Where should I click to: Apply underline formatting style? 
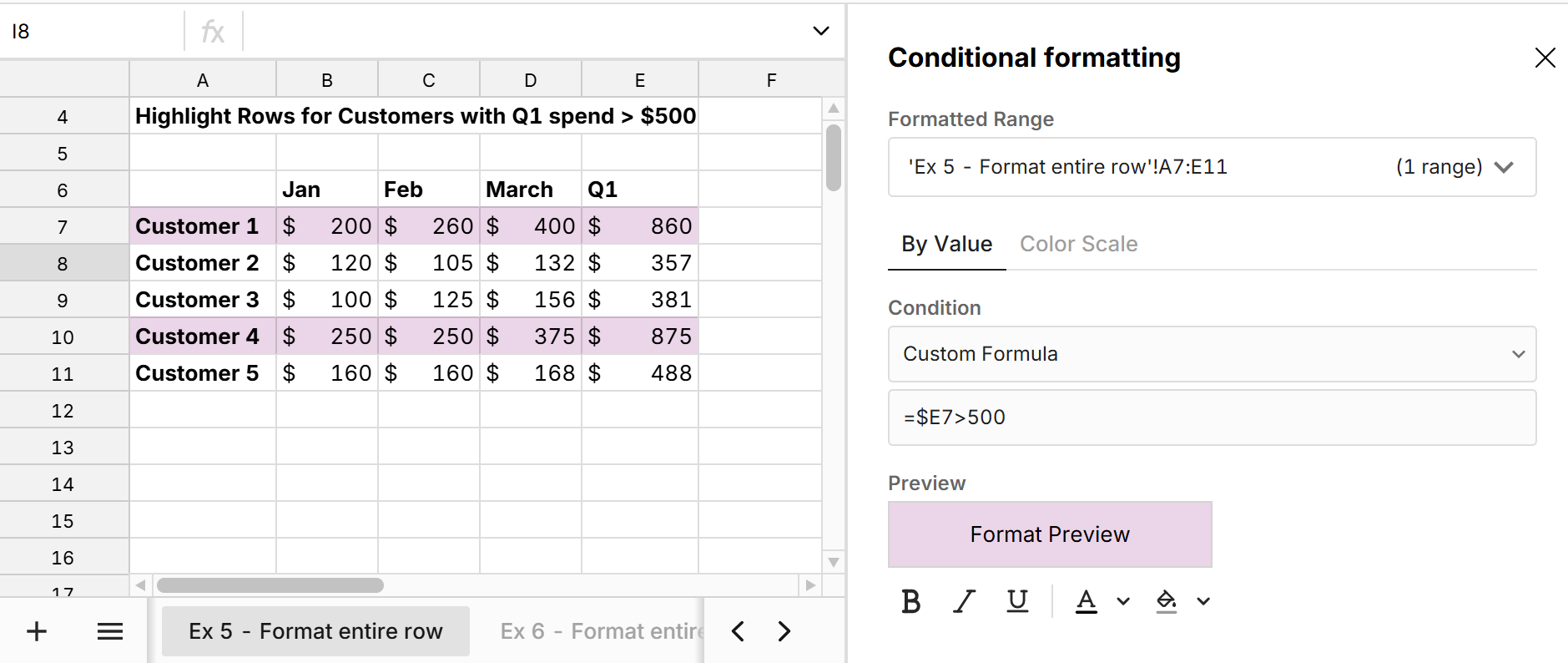click(1017, 601)
